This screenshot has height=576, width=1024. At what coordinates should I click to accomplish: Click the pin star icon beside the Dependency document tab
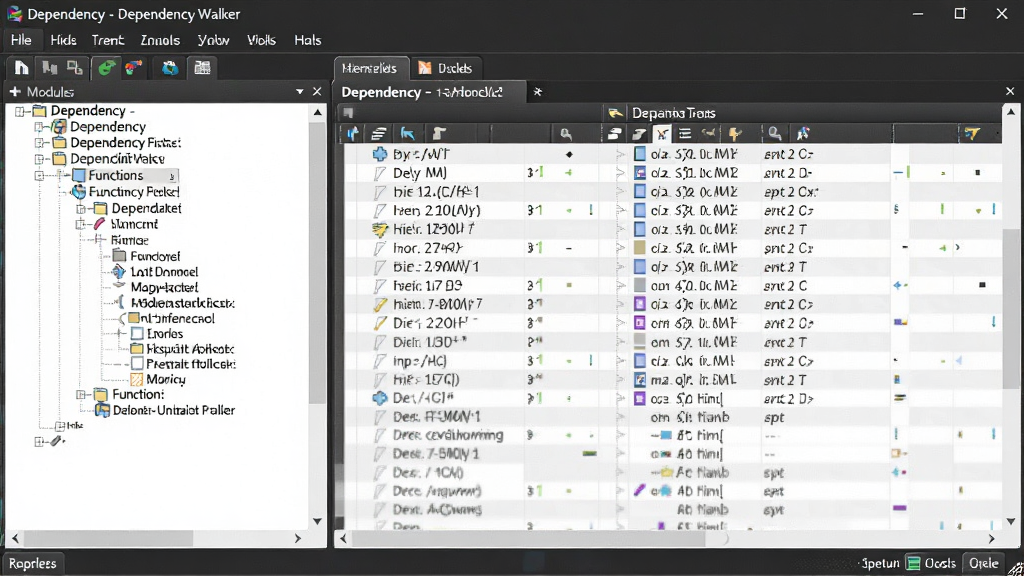(537, 92)
